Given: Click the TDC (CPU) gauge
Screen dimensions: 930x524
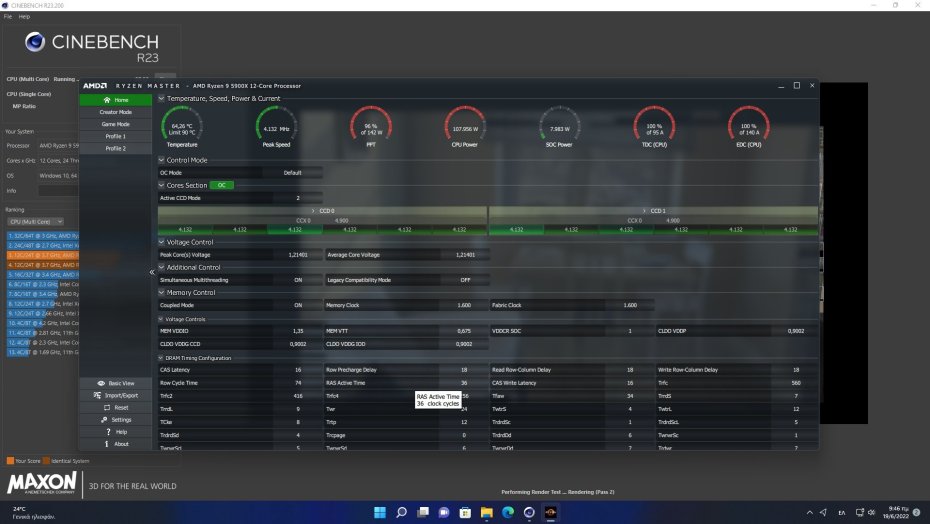Looking at the screenshot, I should point(654,126).
